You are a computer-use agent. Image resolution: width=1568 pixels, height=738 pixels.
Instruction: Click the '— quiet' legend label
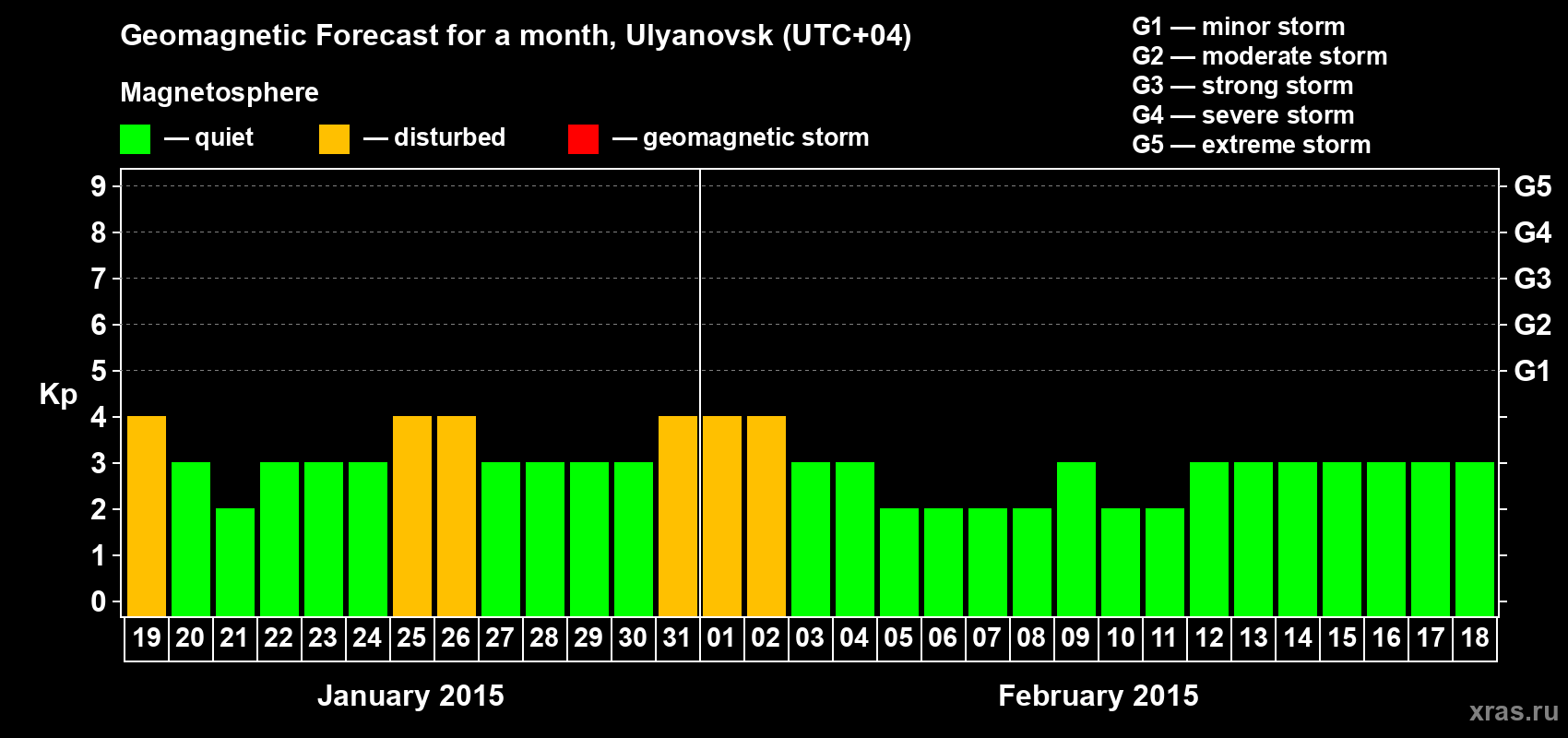click(x=208, y=137)
